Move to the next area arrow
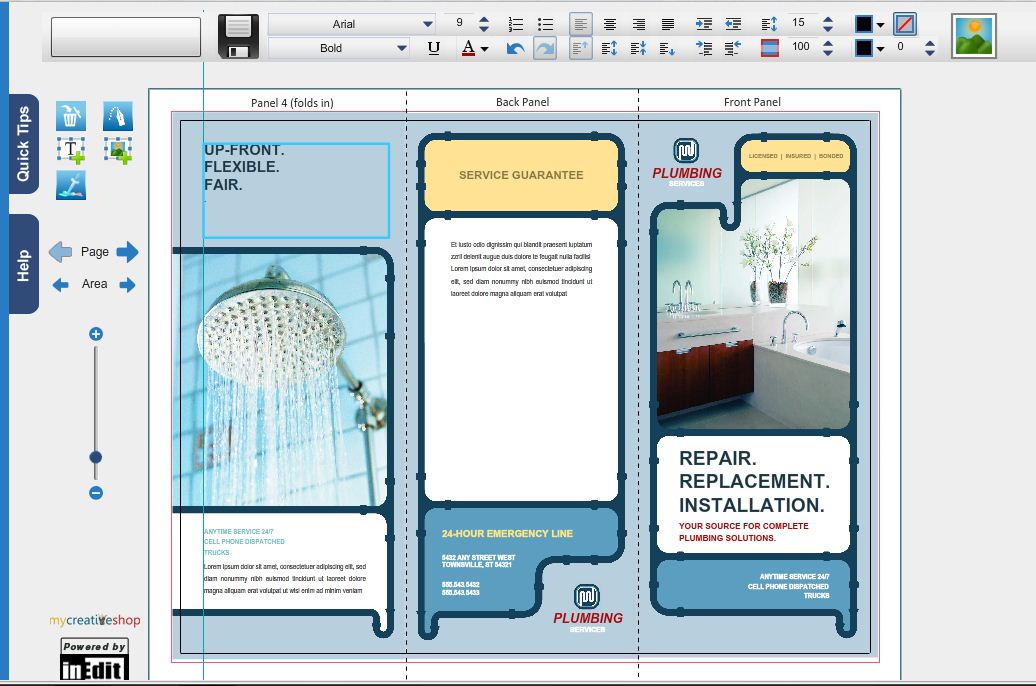This screenshot has width=1036, height=686. pyautogui.click(x=127, y=285)
